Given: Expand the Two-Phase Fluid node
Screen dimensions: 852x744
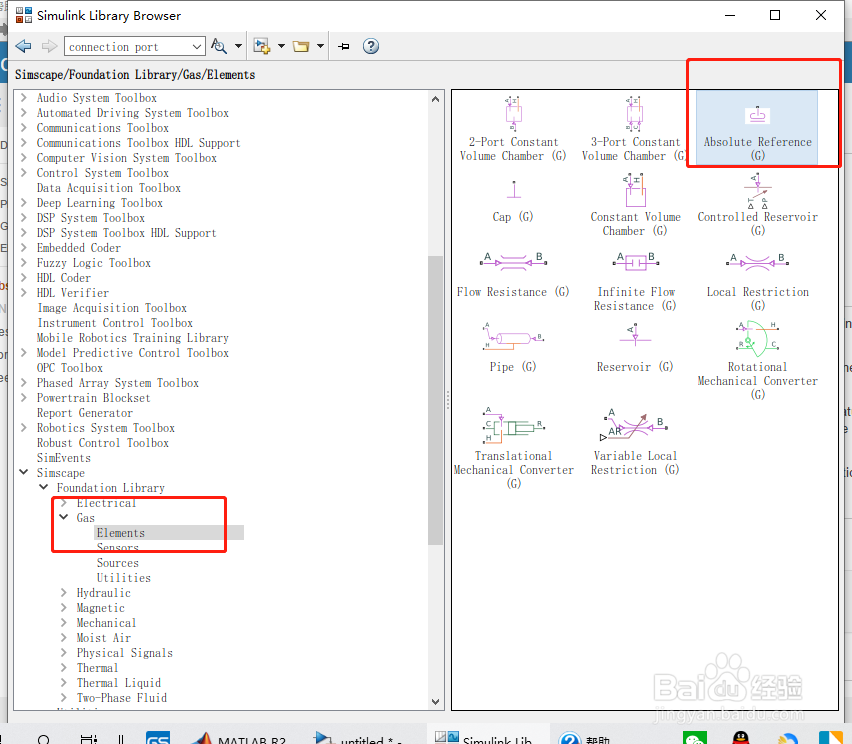Looking at the screenshot, I should click(x=64, y=697).
